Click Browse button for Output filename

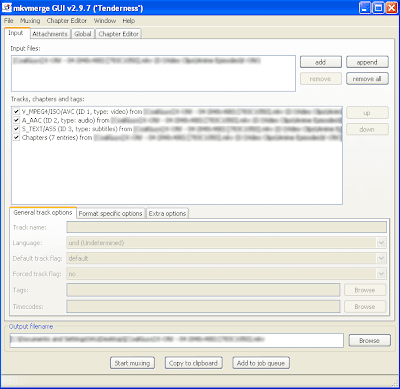click(x=370, y=340)
